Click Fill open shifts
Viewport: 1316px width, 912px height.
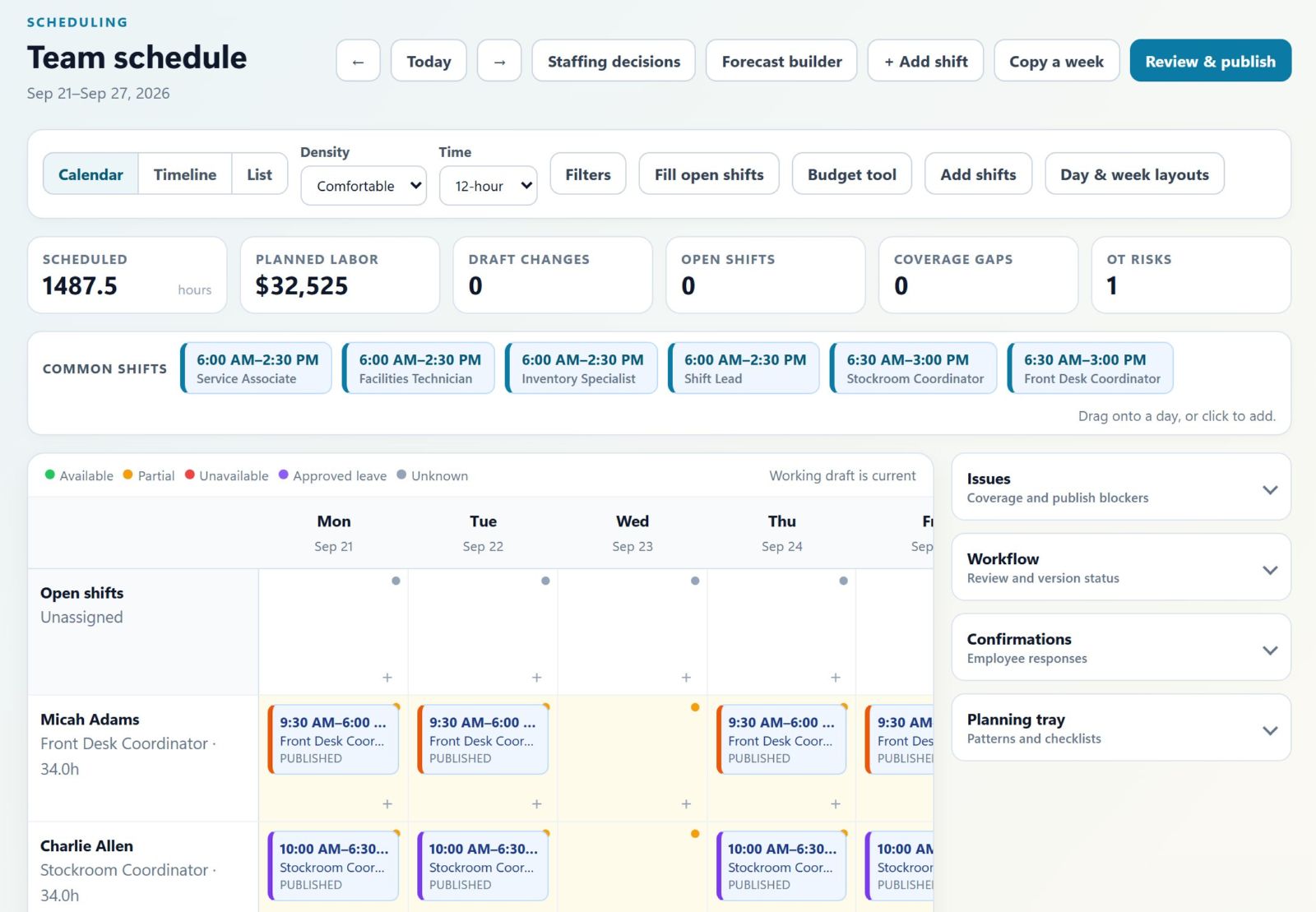709,174
